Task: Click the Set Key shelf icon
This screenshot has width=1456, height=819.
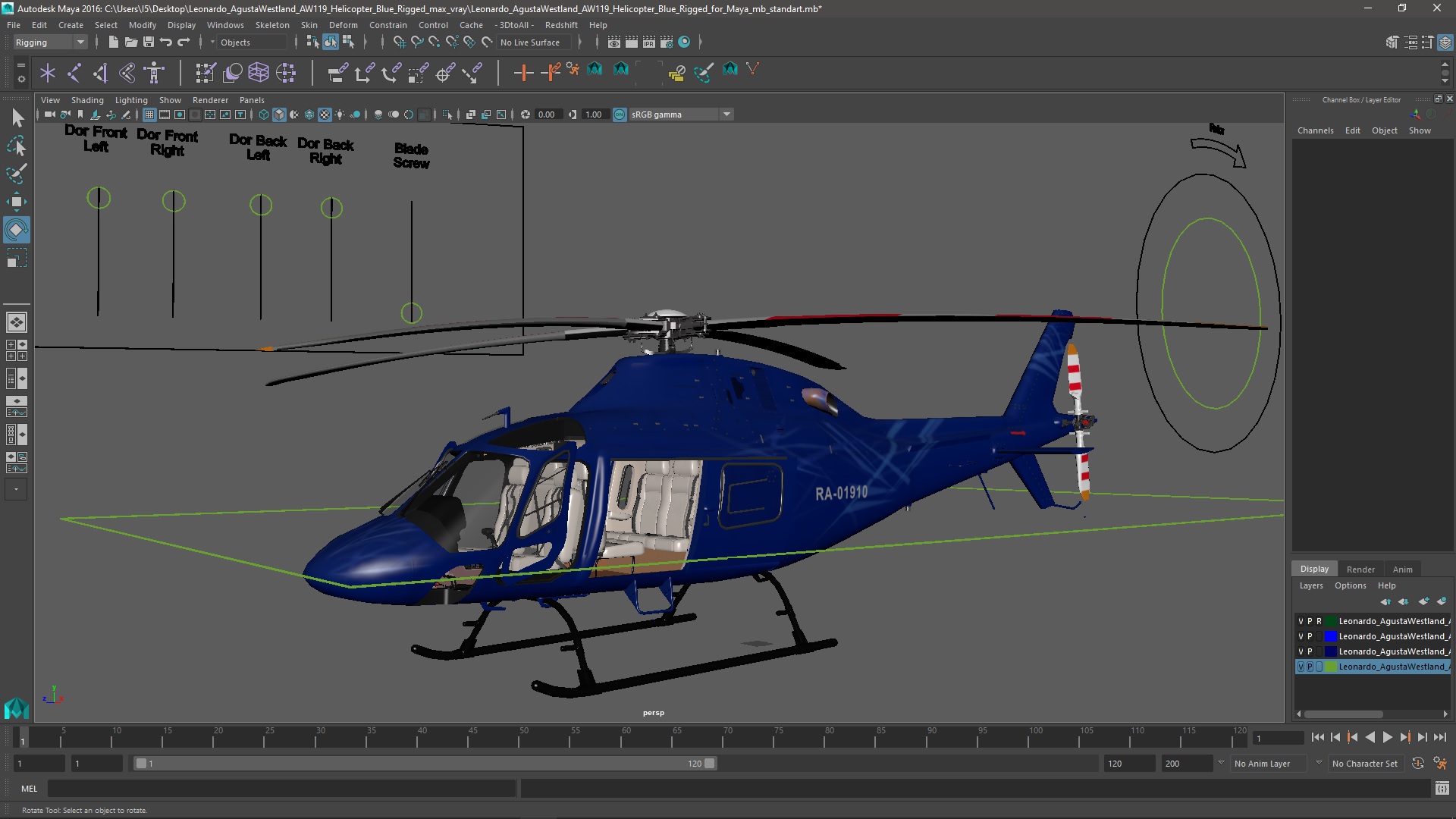Action: tap(523, 73)
